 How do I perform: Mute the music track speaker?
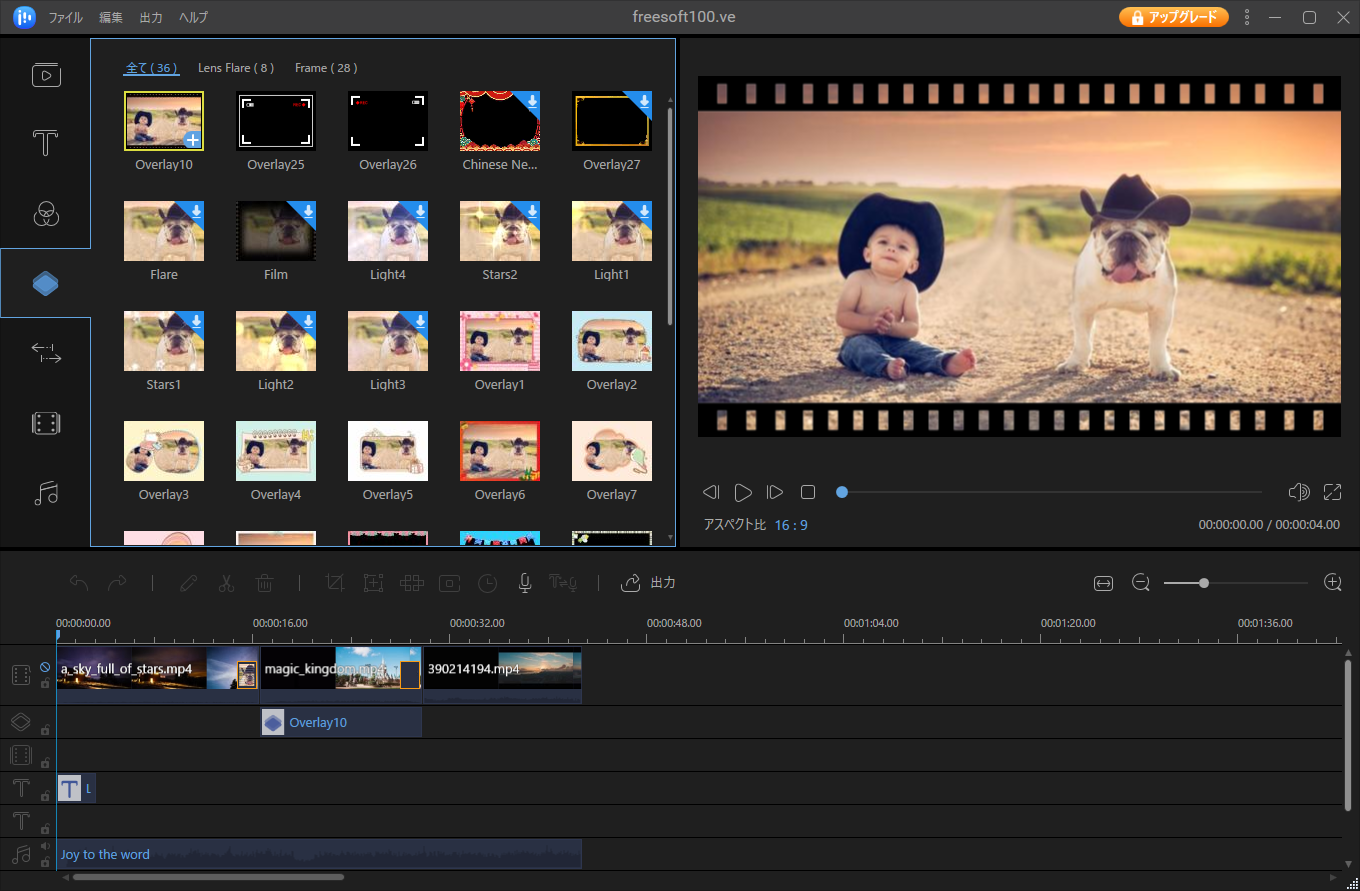45,847
